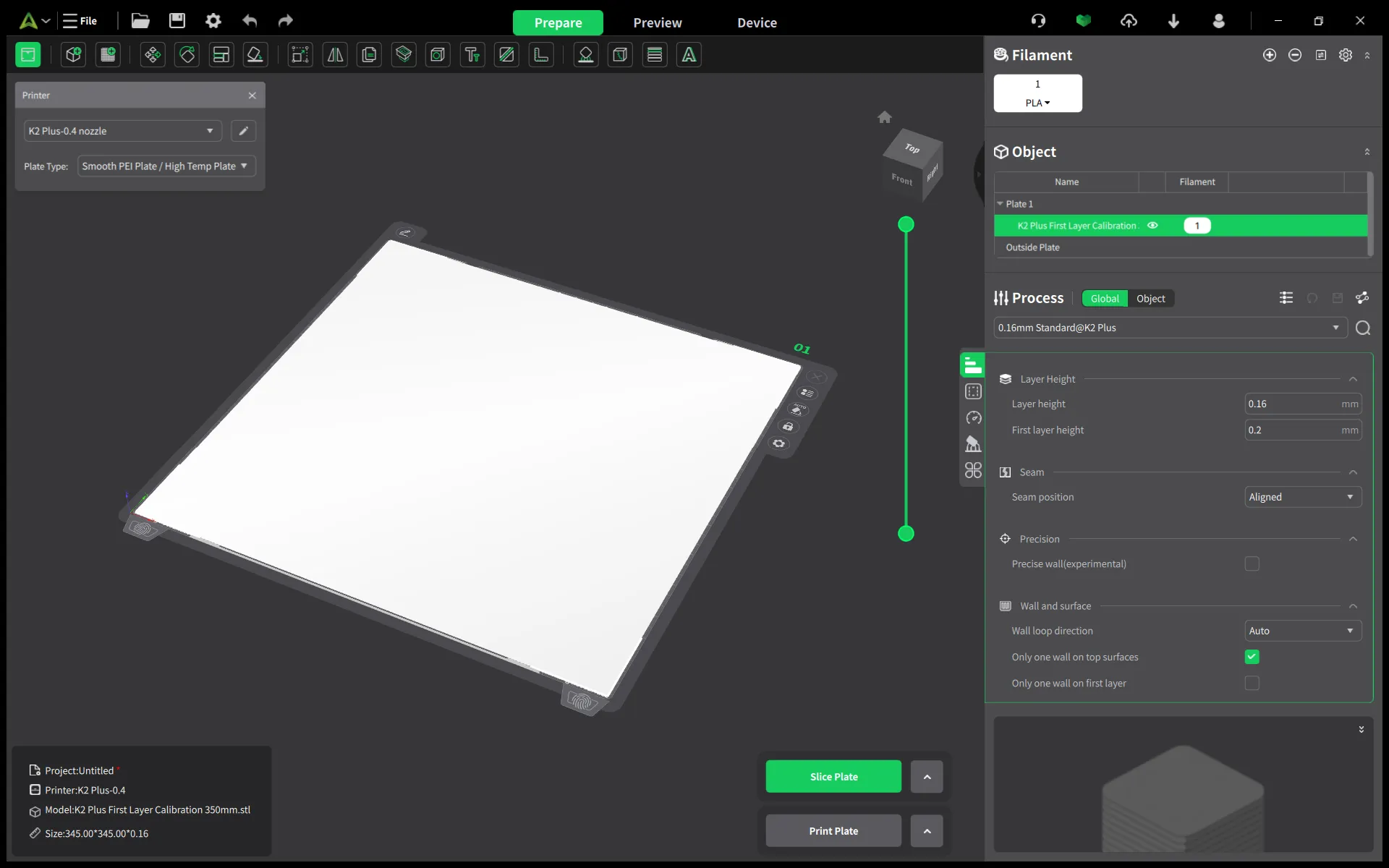Screen dimensions: 1389x868
Task: Remove filament with minus icon
Action: [1295, 55]
